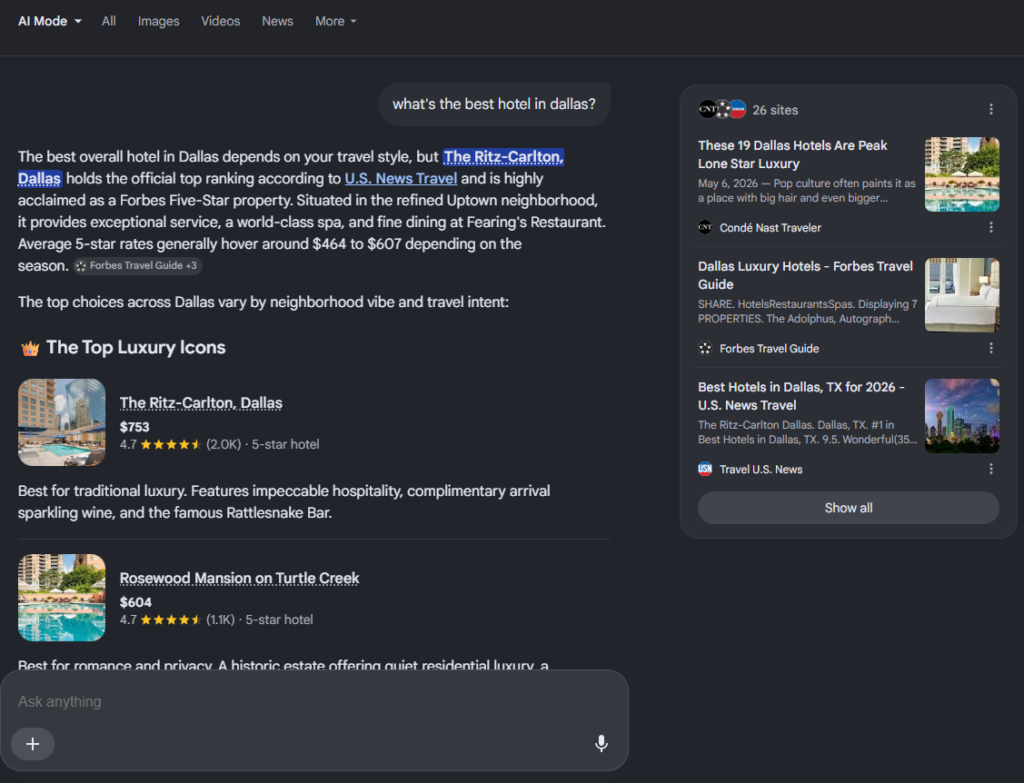Open Rosewood Mansion on Turtle Creek link

[x=239, y=578]
